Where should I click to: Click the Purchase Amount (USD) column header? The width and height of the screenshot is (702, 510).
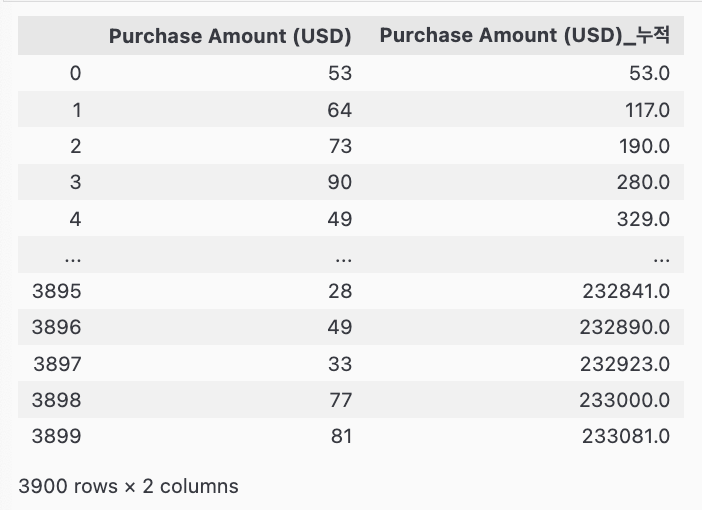tap(230, 37)
